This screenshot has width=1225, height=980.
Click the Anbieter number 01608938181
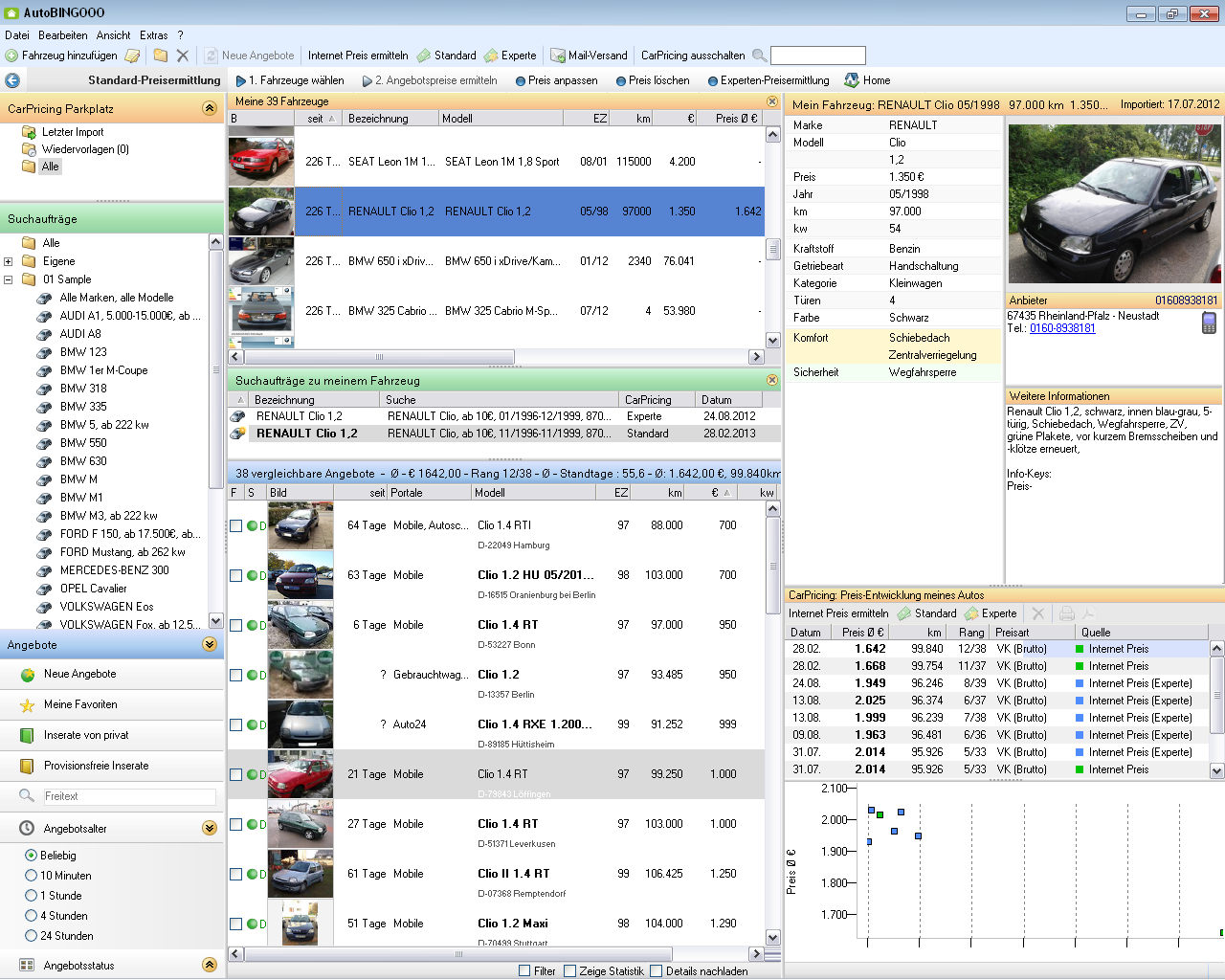pyautogui.click(x=1186, y=301)
